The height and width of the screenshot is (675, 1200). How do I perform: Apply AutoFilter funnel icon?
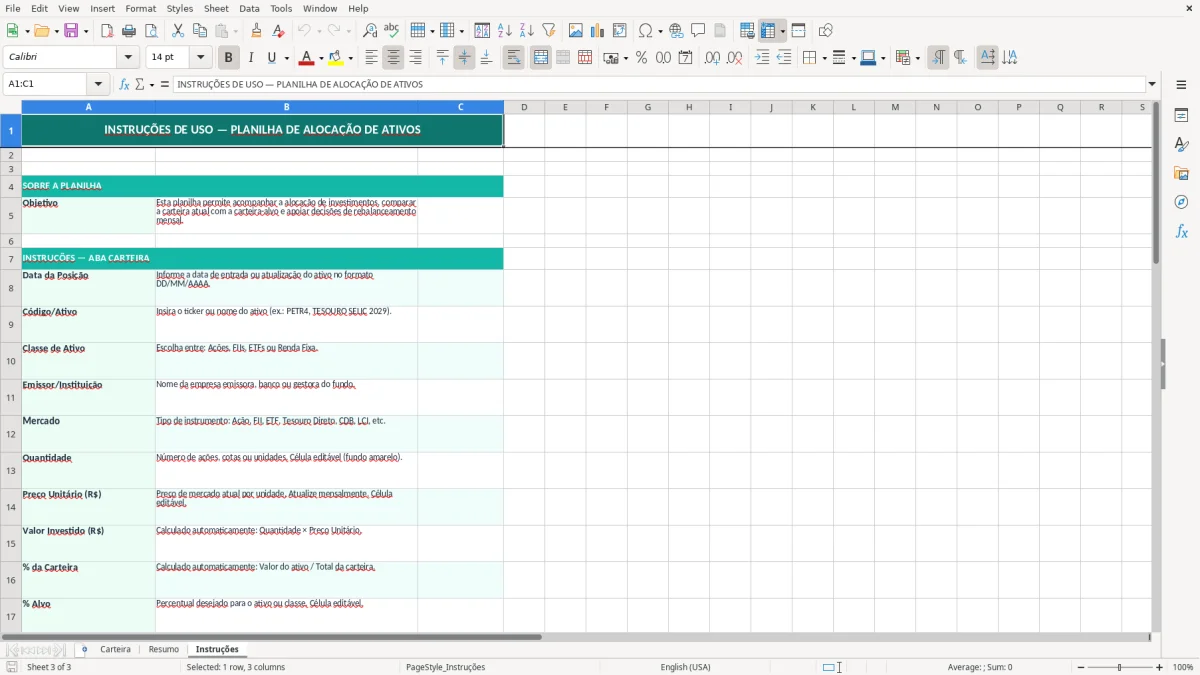coord(549,31)
